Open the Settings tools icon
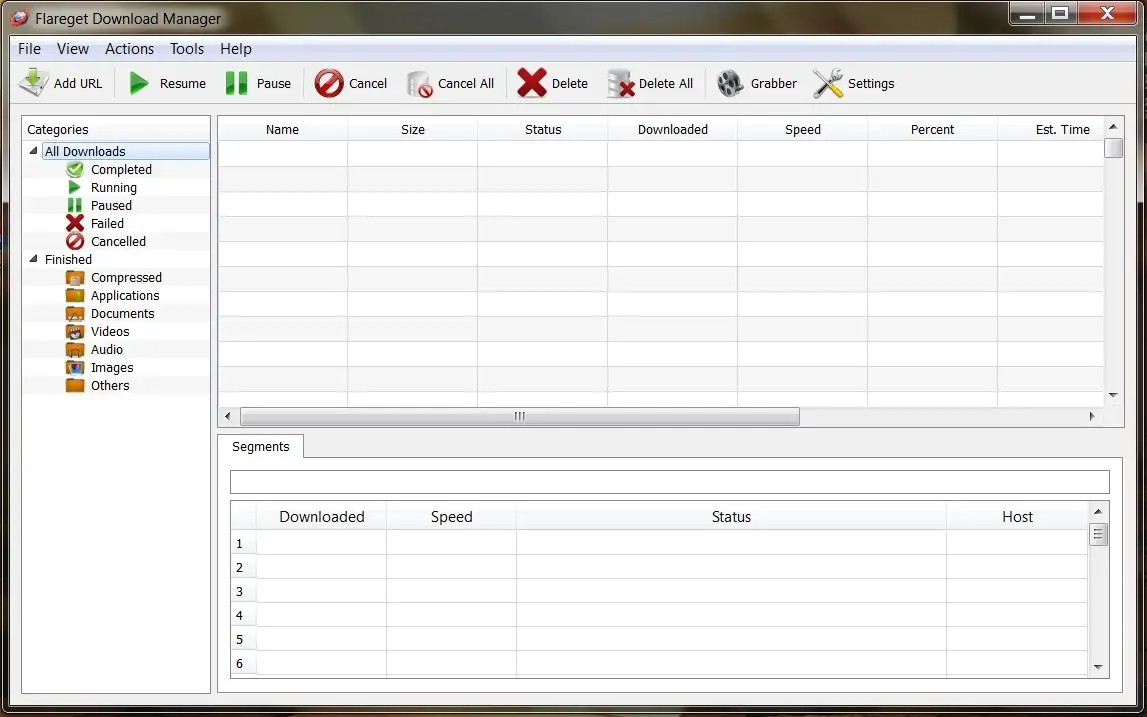The height and width of the screenshot is (717, 1147). click(828, 83)
